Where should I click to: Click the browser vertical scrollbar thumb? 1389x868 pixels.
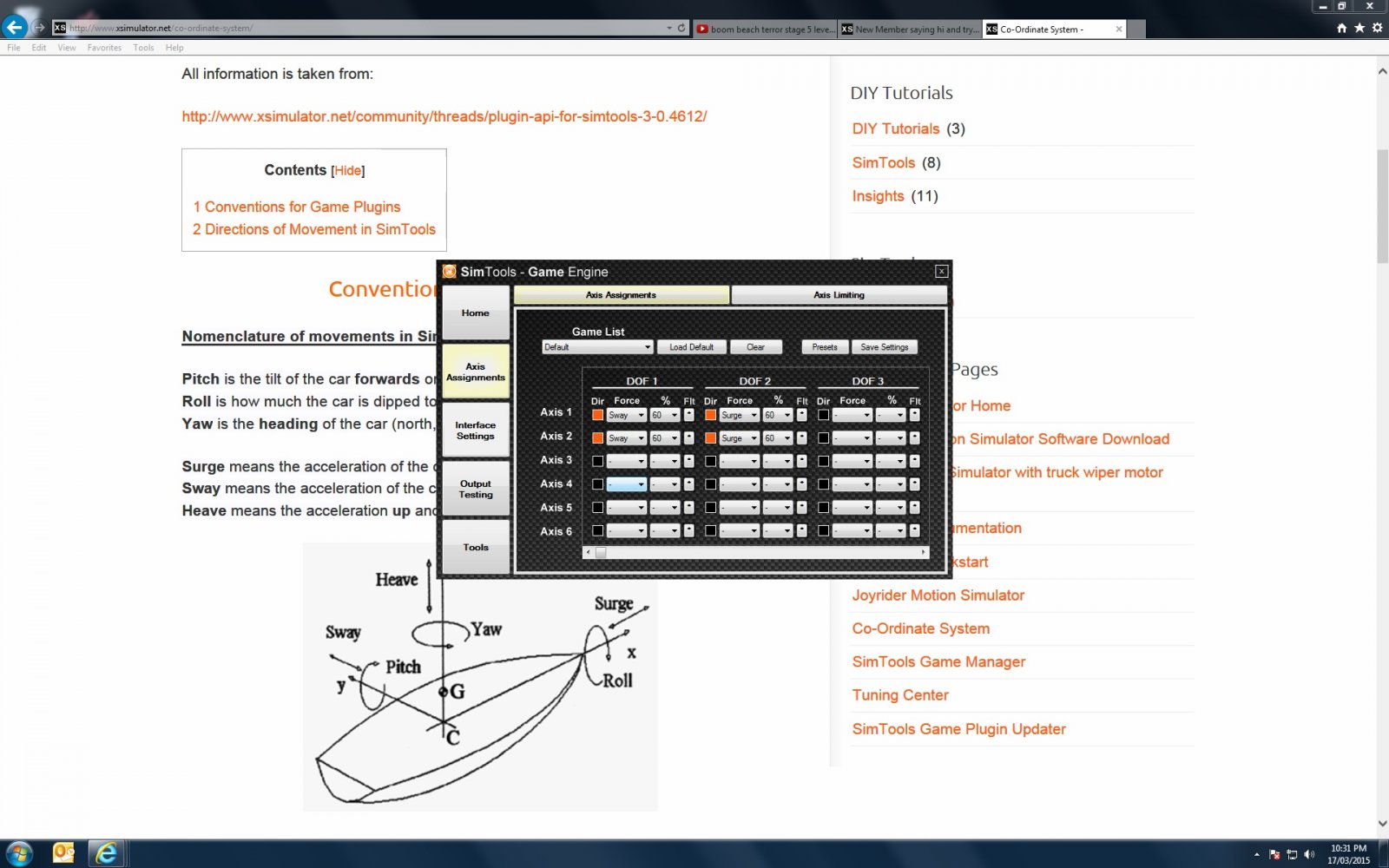[1382, 207]
